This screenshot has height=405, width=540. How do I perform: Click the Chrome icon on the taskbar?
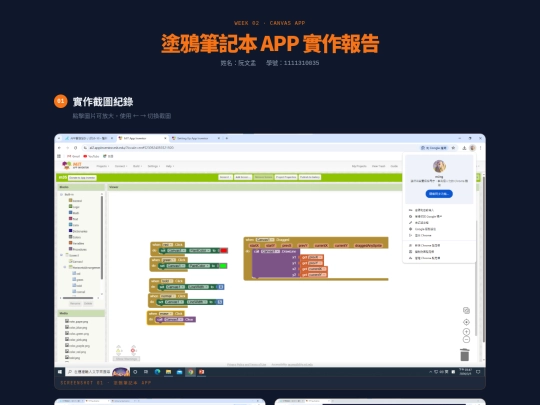(190, 372)
